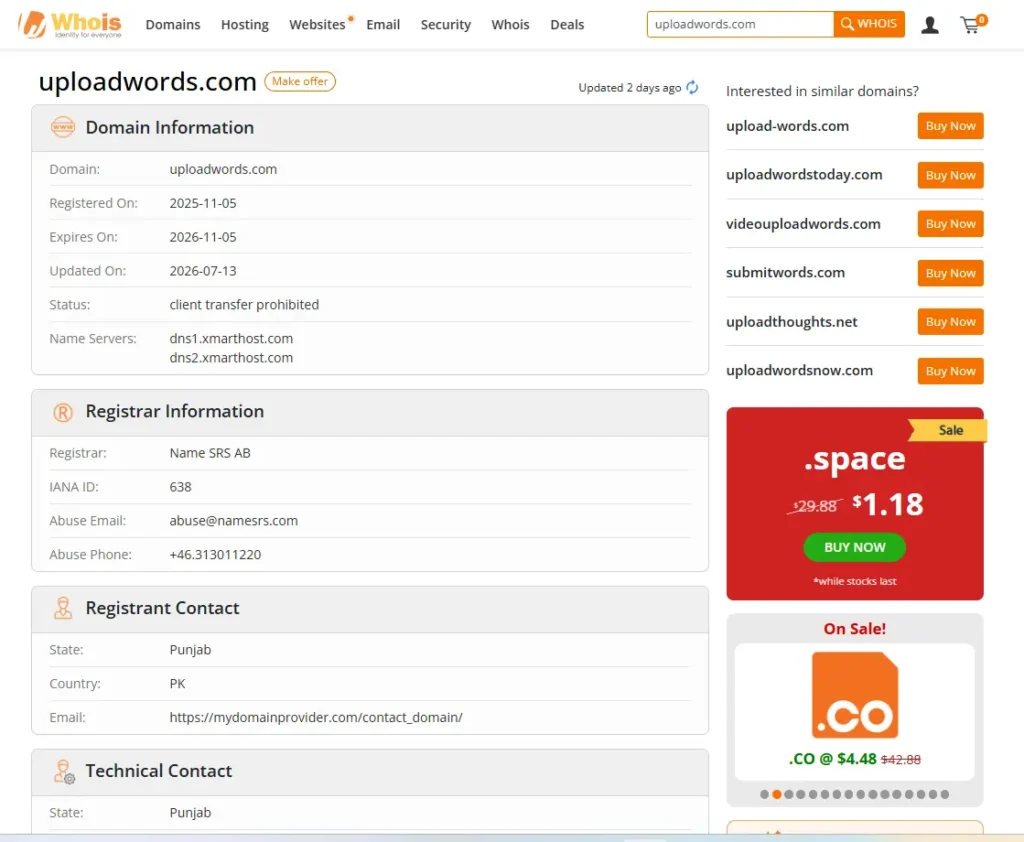The image size is (1024, 842).
Task: Refresh the whois record via refresh icon
Action: [692, 88]
